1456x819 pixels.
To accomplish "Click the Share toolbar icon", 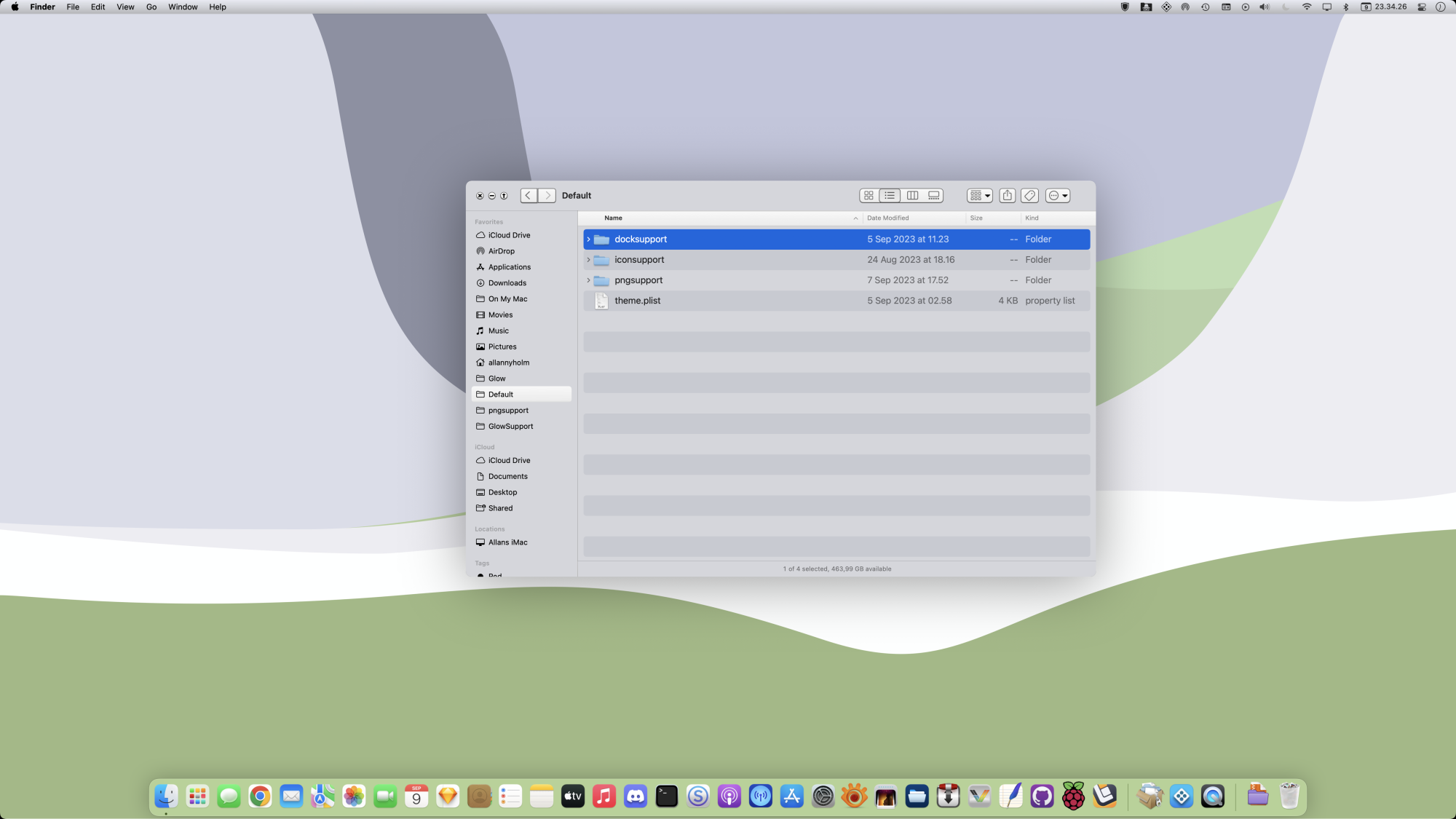I will tap(1008, 196).
